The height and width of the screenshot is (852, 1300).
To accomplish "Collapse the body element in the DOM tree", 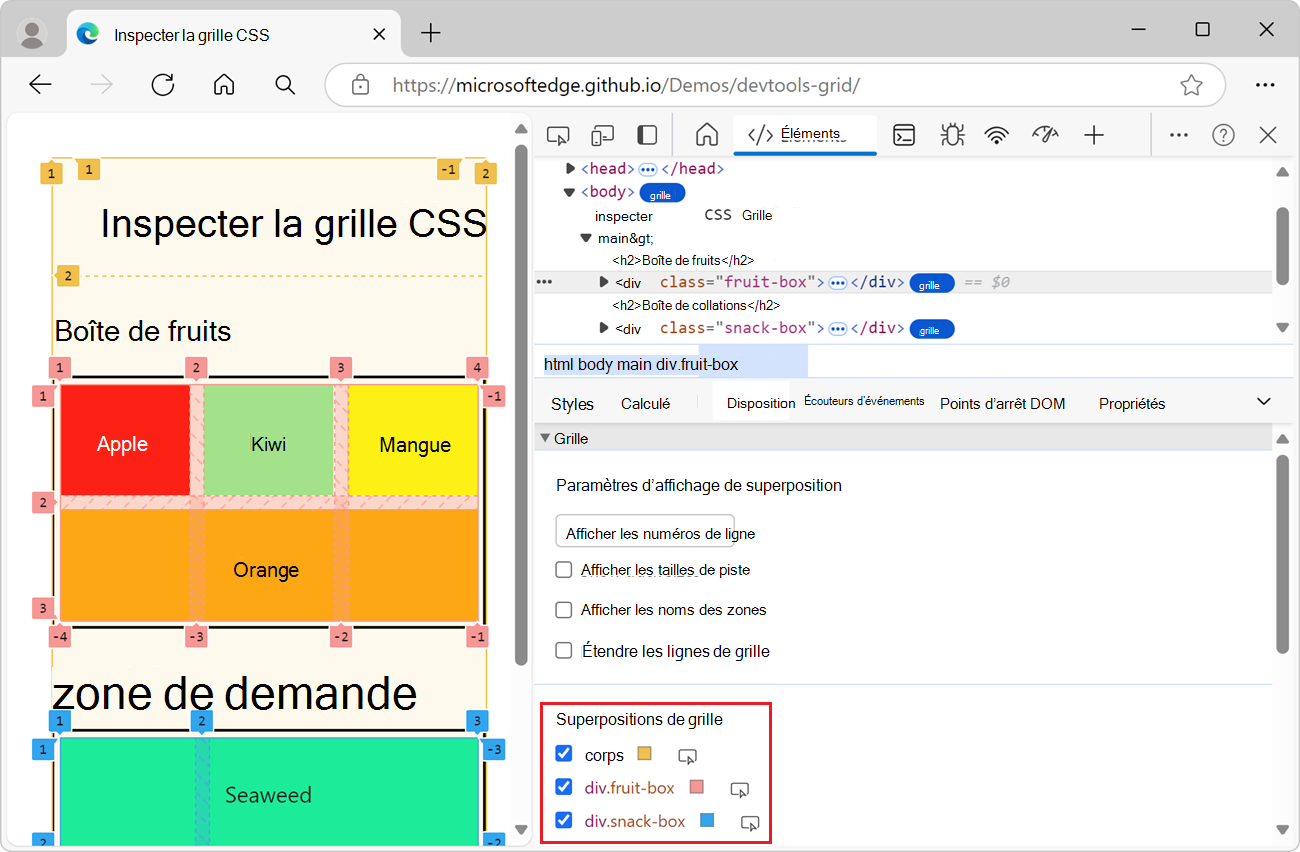I will click(568, 191).
